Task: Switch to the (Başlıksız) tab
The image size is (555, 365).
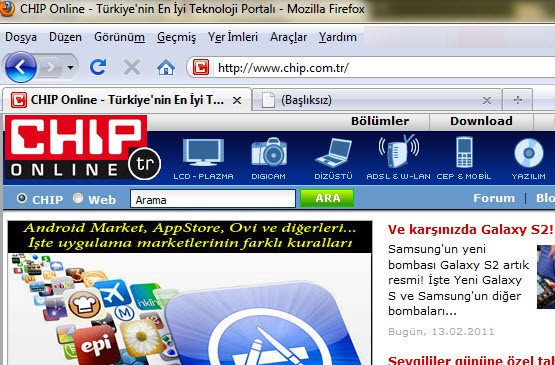Action: pos(377,100)
